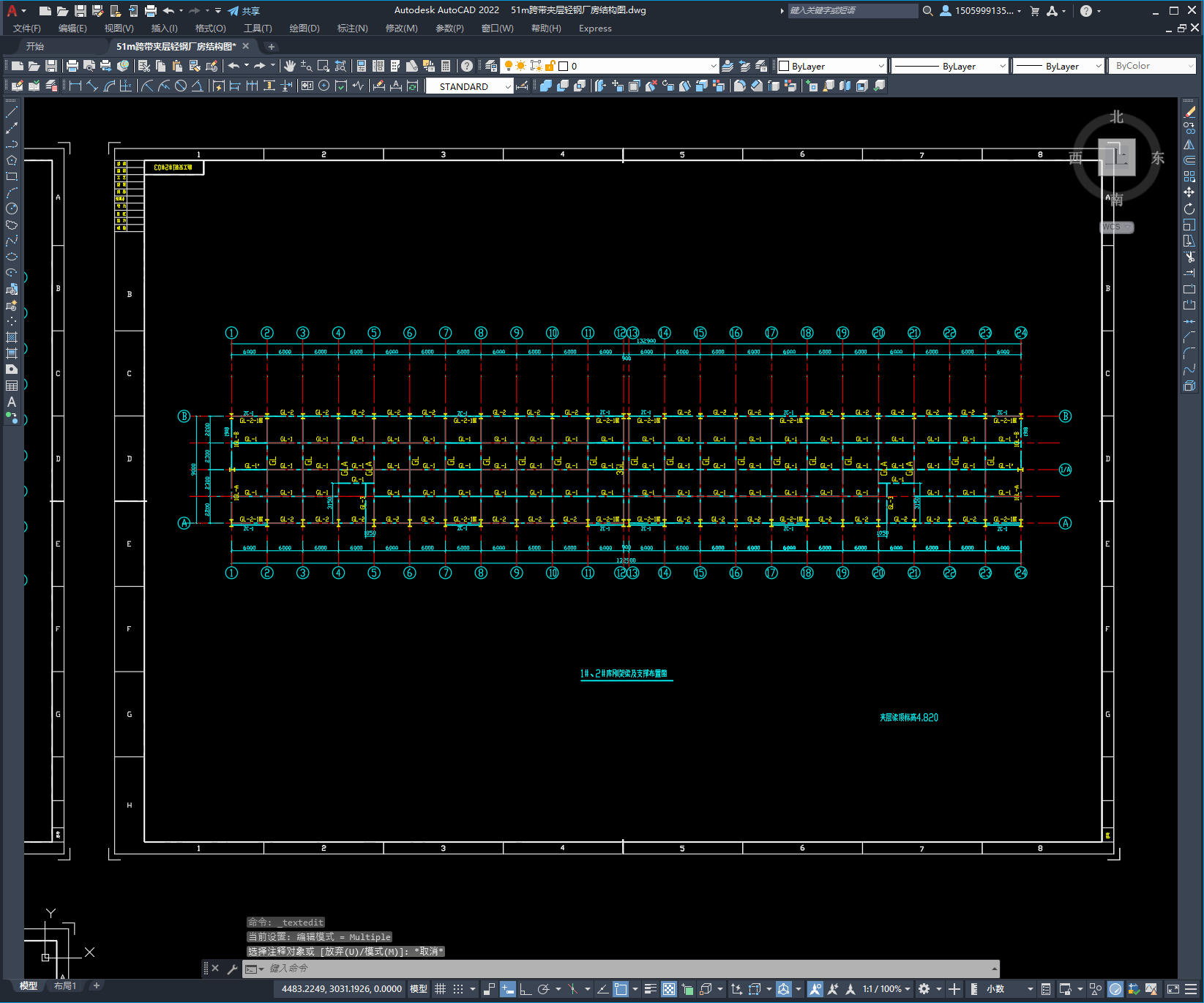Click the WCS label under ViewCube

click(x=1115, y=227)
